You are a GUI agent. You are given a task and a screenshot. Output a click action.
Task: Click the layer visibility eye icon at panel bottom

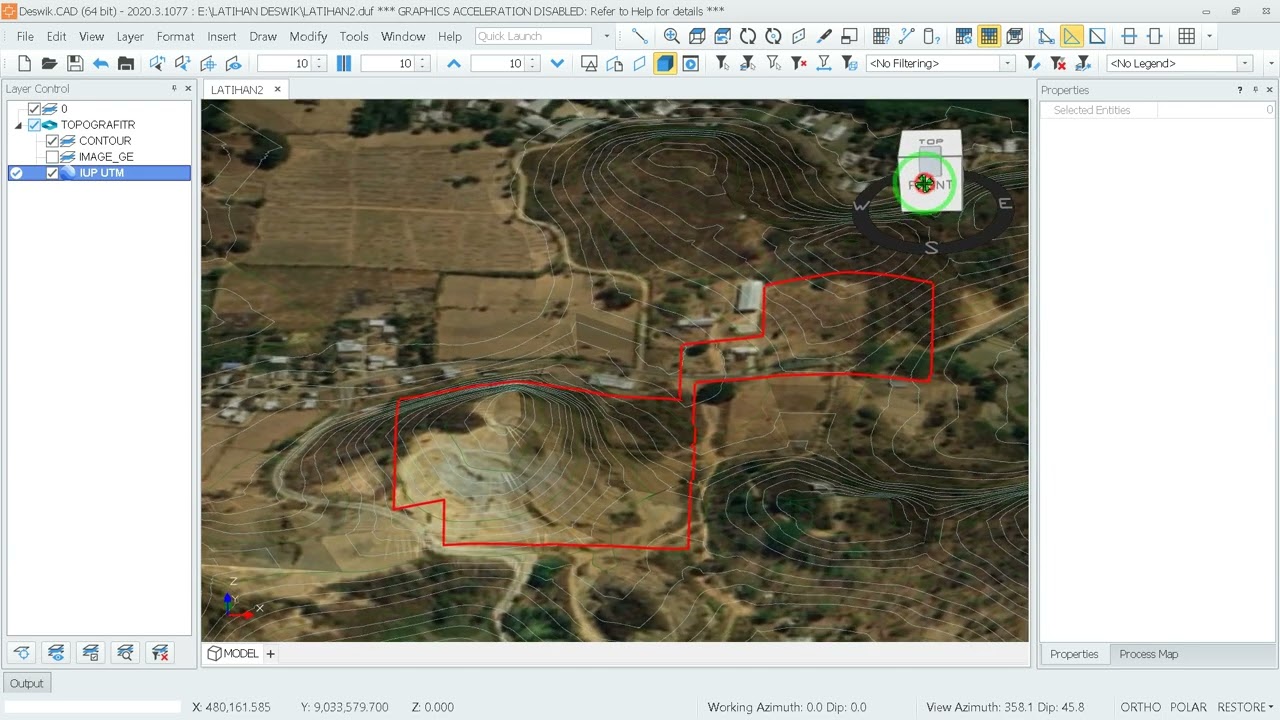pyautogui.click(x=56, y=653)
